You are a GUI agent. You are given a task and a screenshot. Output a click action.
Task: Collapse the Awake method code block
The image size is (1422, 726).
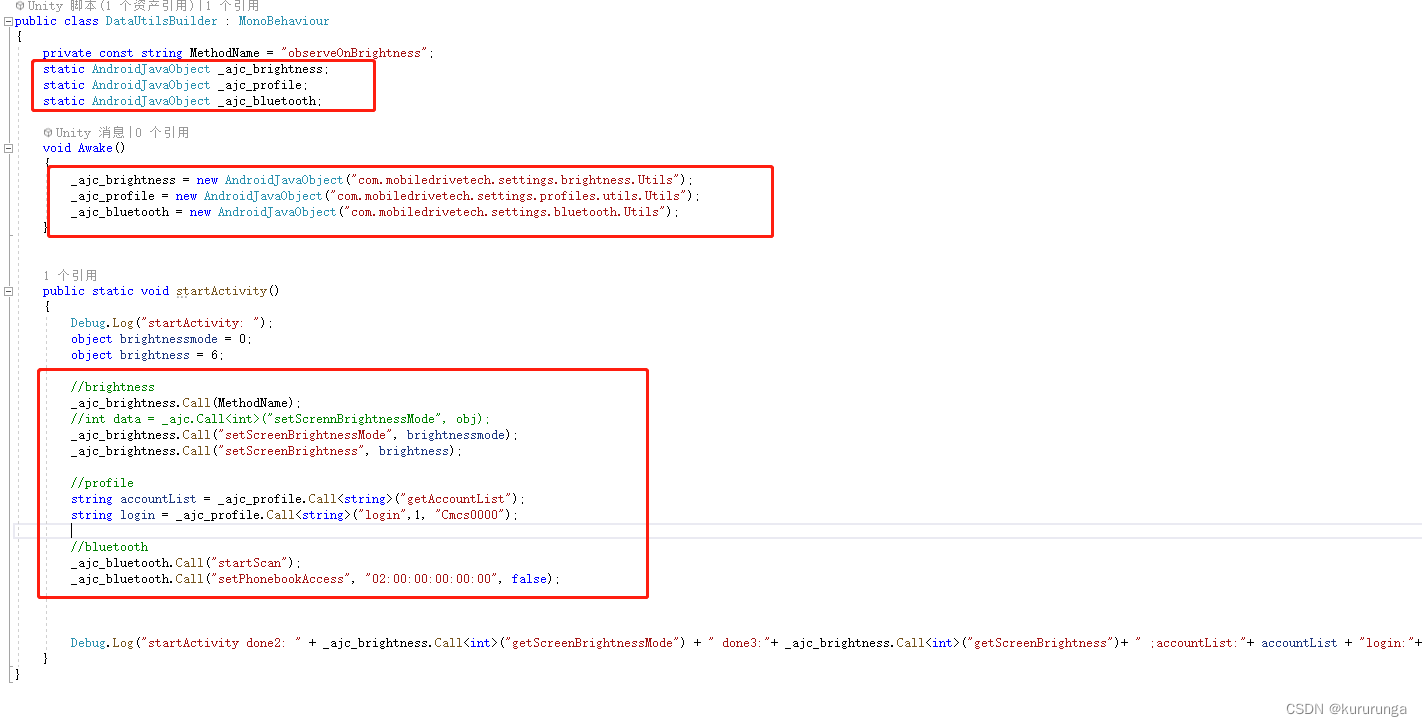(9, 148)
